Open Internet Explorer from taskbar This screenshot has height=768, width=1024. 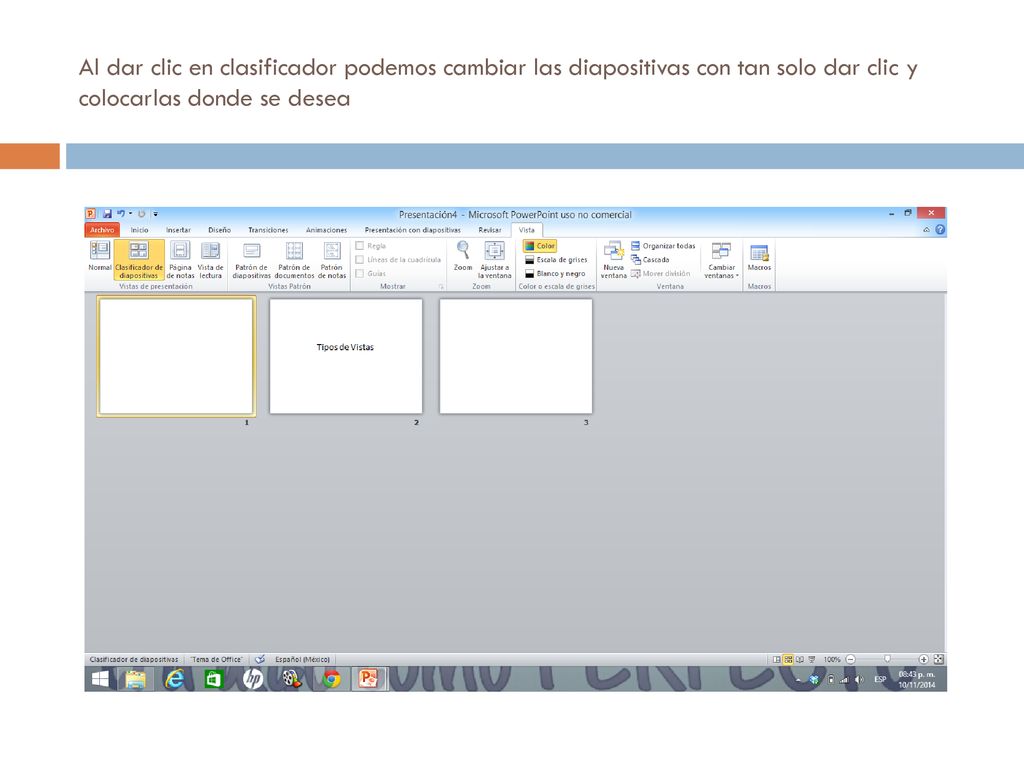(x=174, y=679)
